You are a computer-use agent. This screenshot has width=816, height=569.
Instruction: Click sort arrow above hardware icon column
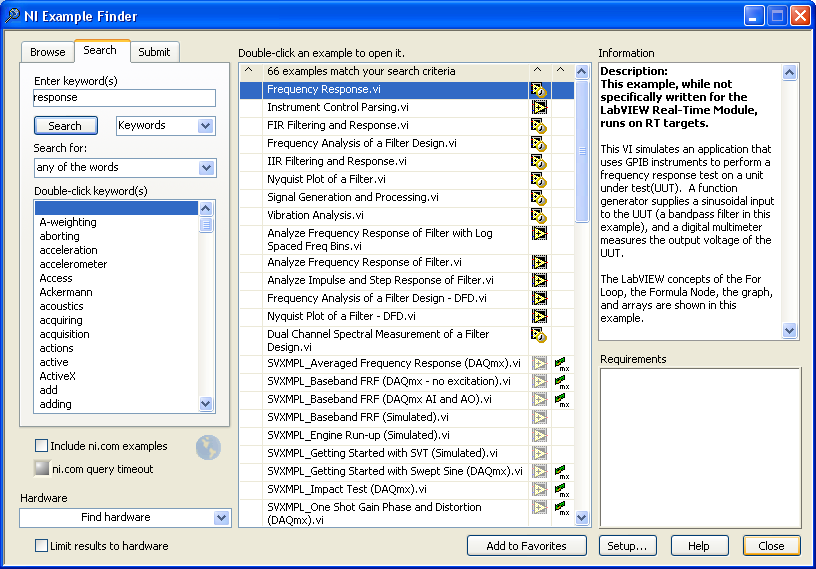[560, 70]
